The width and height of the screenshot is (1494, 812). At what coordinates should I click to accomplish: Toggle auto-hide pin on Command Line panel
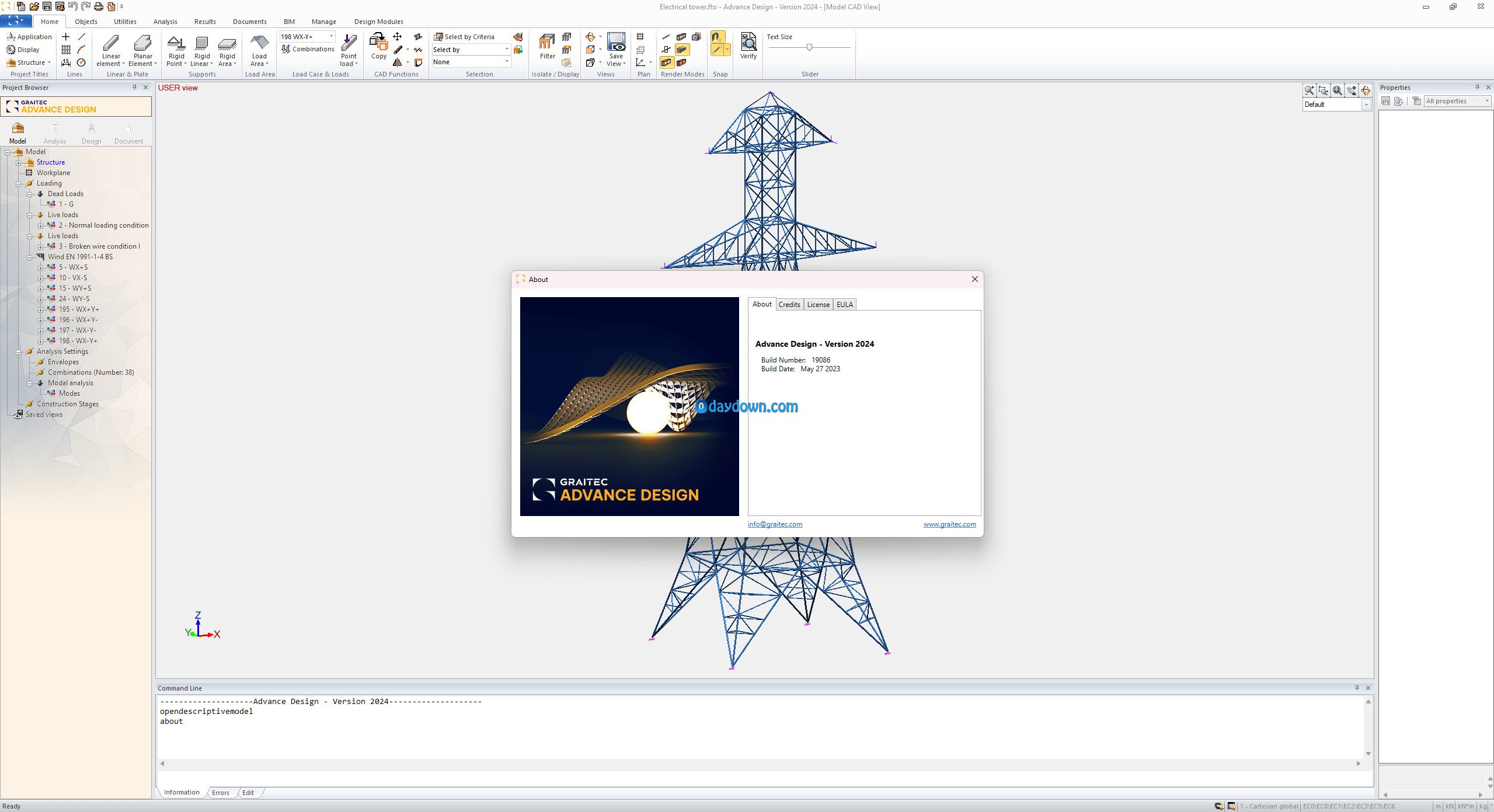pyautogui.click(x=1356, y=688)
